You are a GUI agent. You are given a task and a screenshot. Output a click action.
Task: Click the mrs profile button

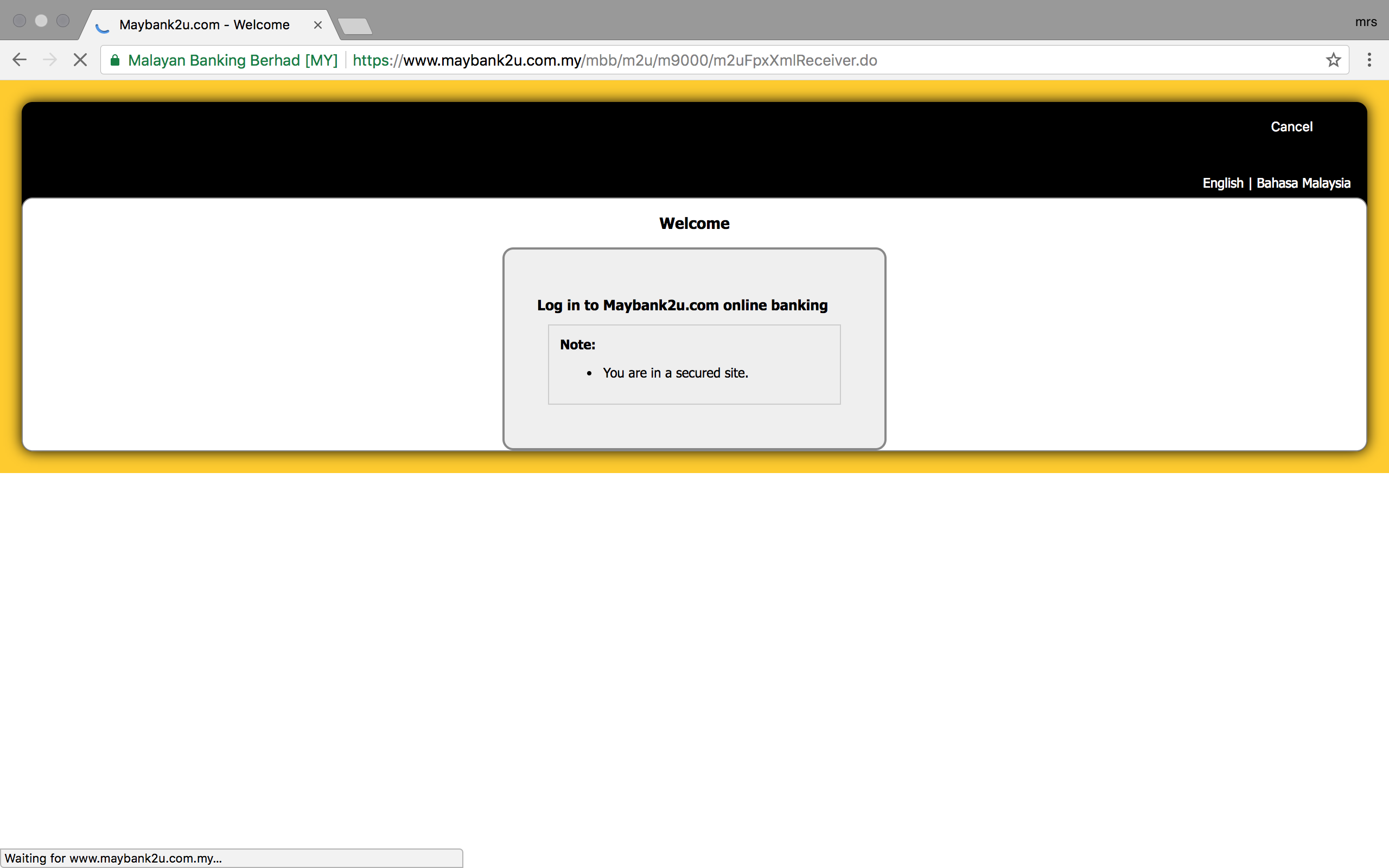1366,22
